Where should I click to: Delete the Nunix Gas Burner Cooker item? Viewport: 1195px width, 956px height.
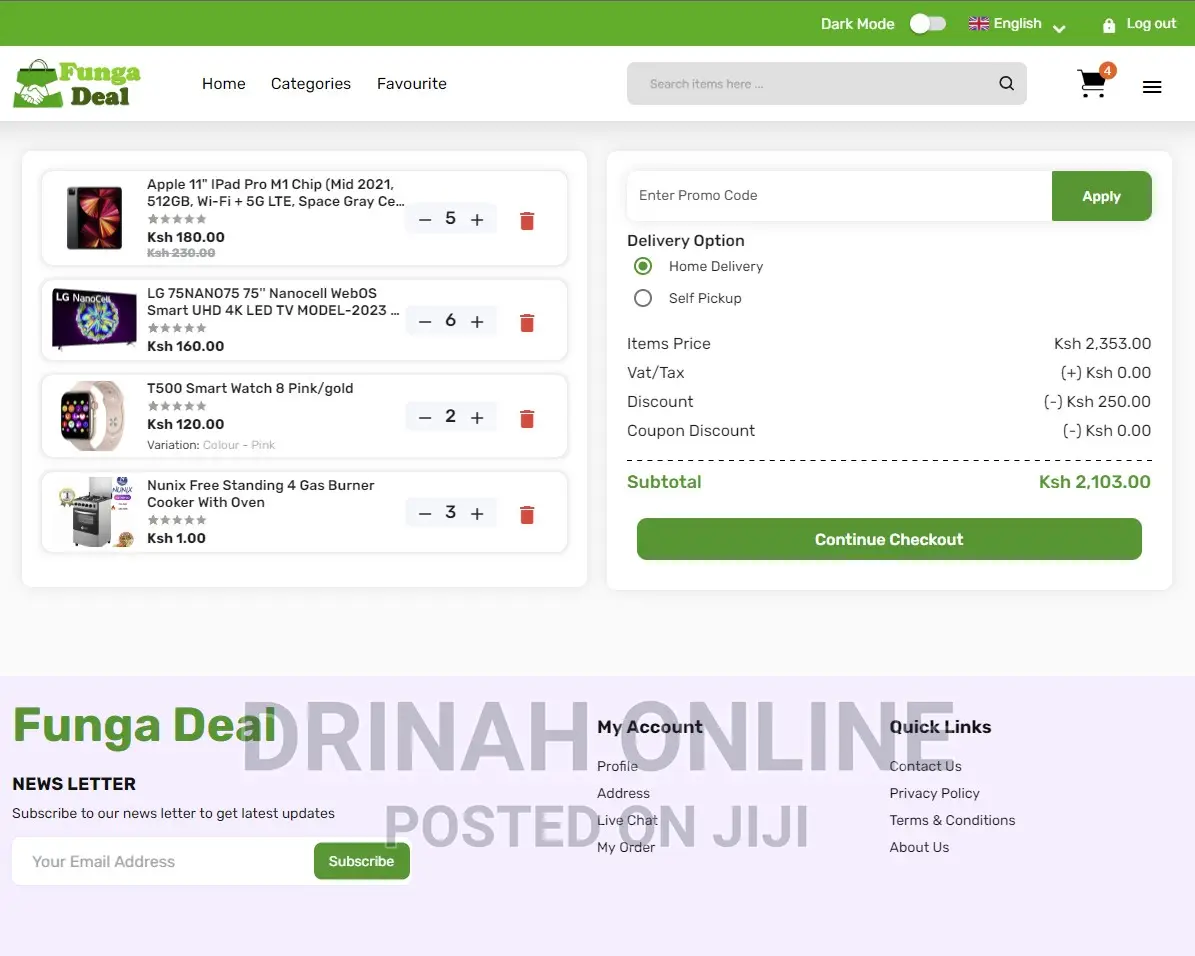[x=527, y=515]
